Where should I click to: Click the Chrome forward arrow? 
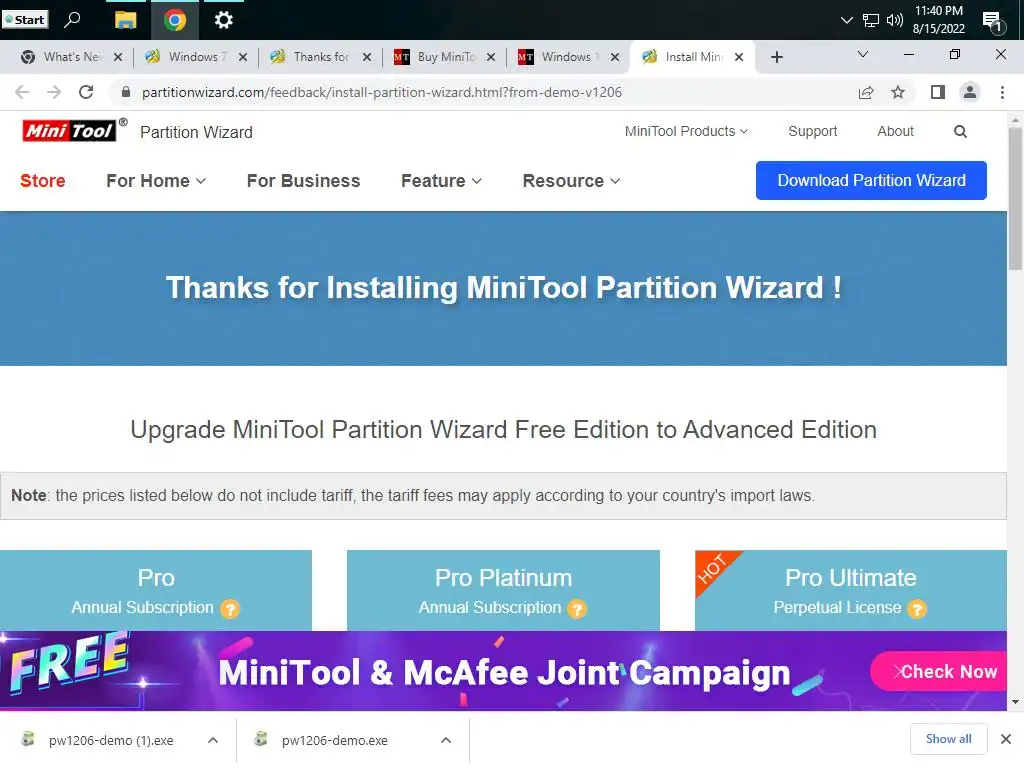[x=54, y=92]
